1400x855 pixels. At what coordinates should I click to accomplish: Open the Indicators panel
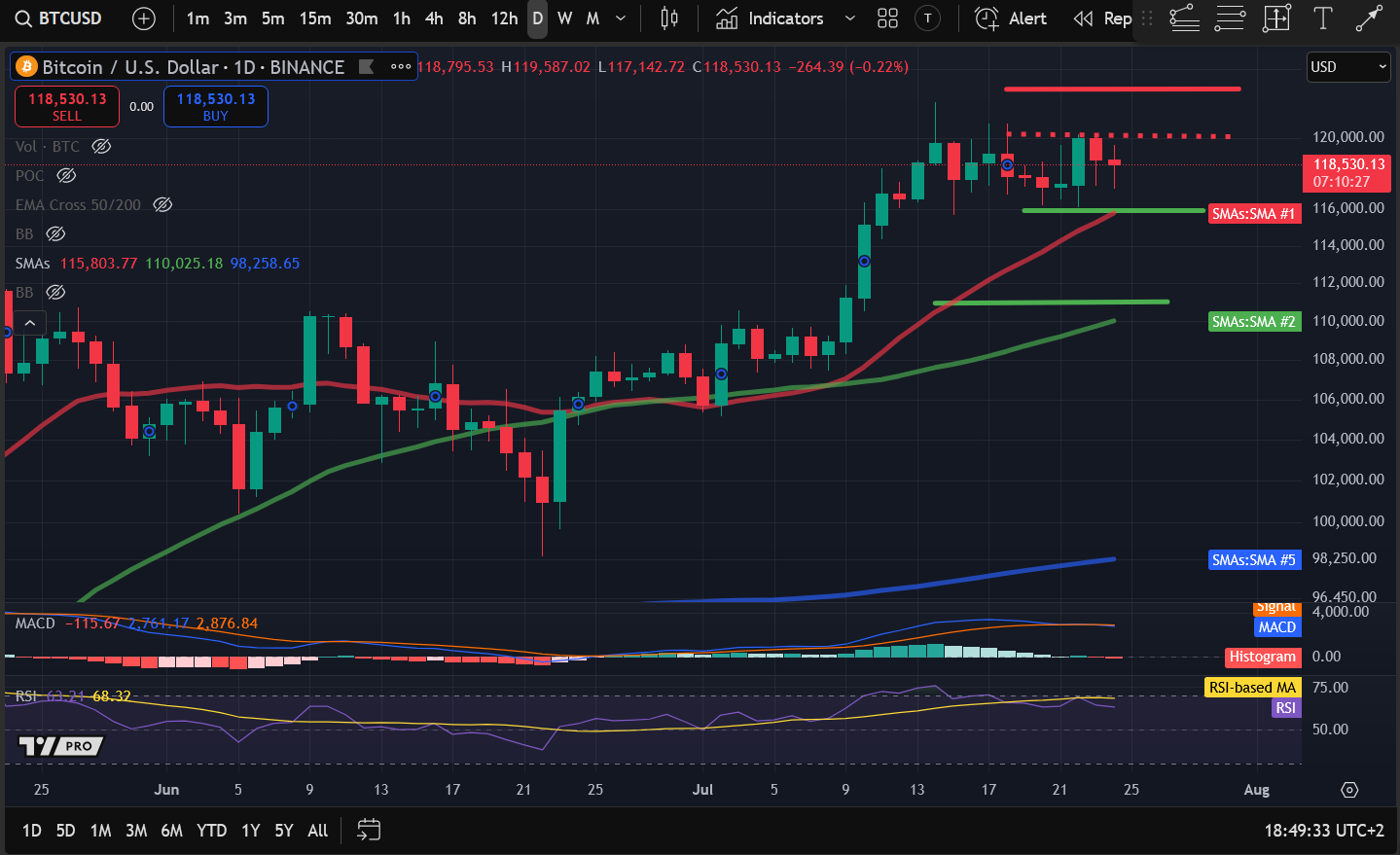click(x=770, y=18)
